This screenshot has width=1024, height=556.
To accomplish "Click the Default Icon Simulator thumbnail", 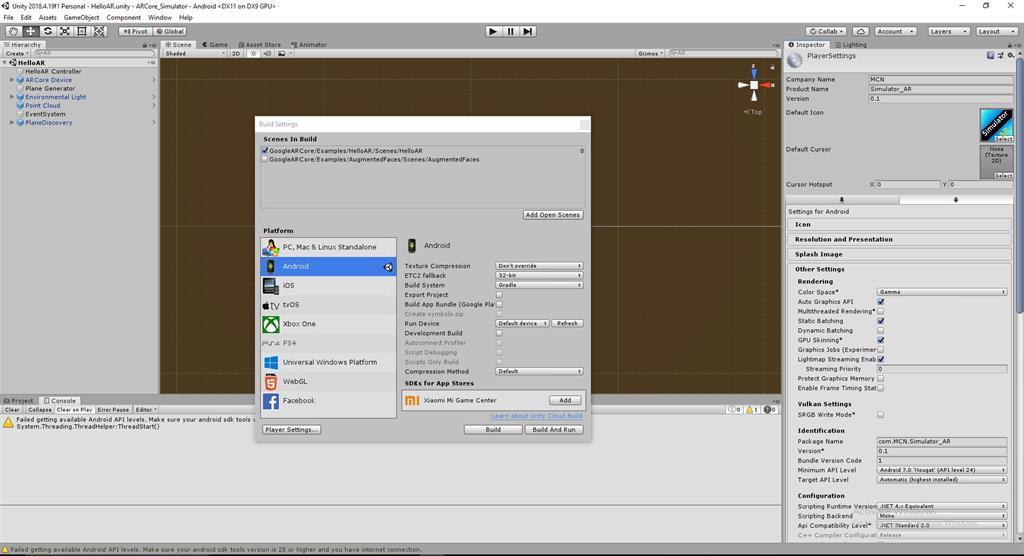I will point(996,125).
